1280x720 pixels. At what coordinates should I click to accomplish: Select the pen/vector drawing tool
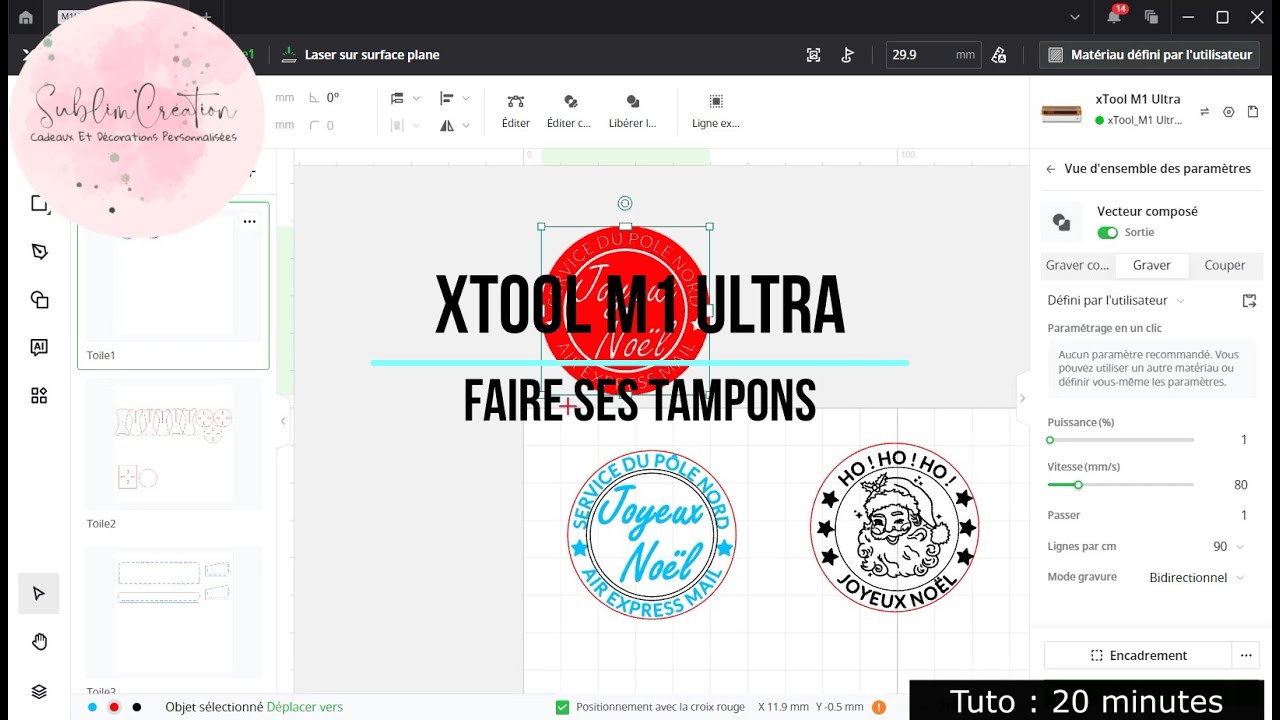pos(39,252)
